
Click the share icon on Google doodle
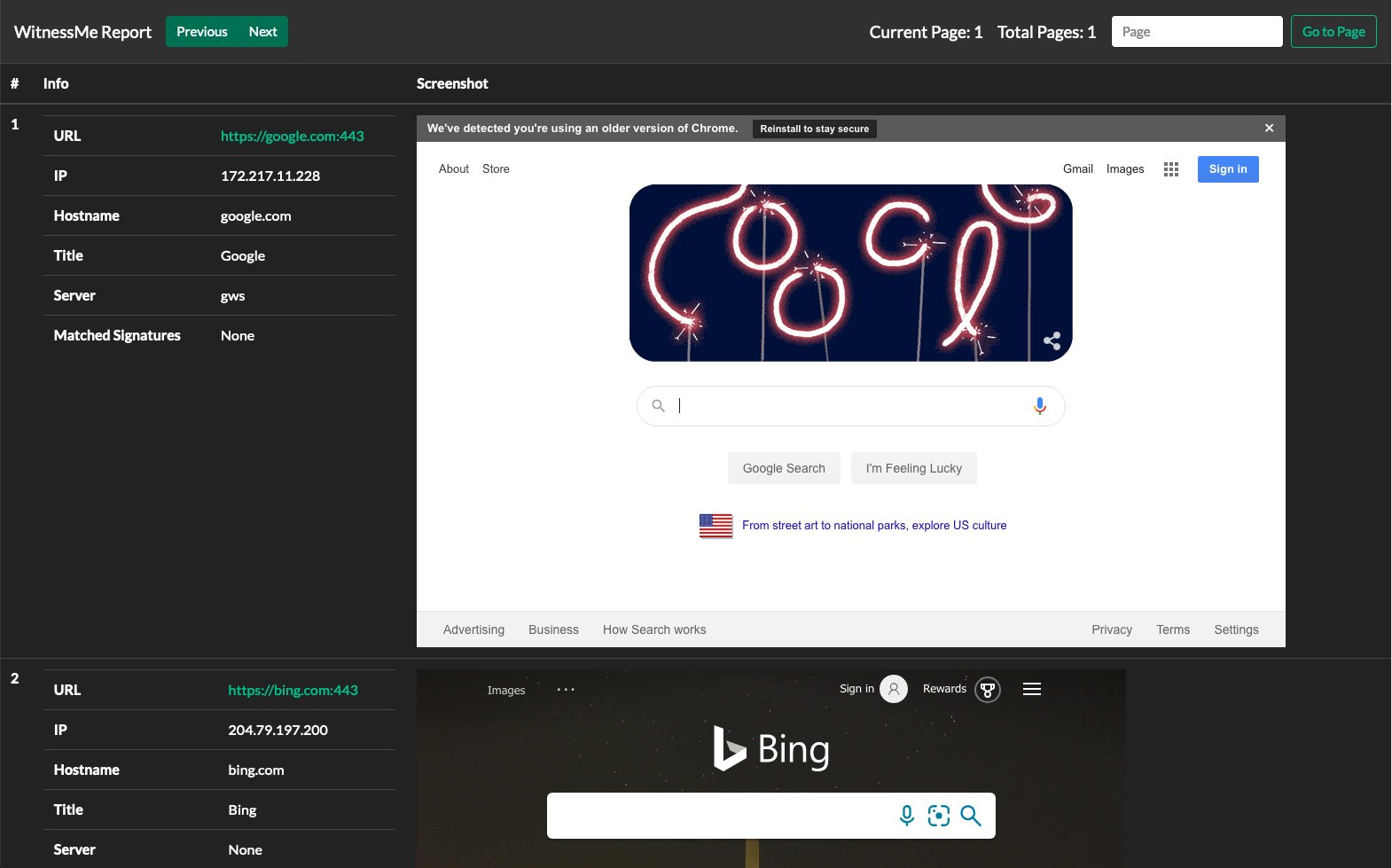tap(1052, 340)
